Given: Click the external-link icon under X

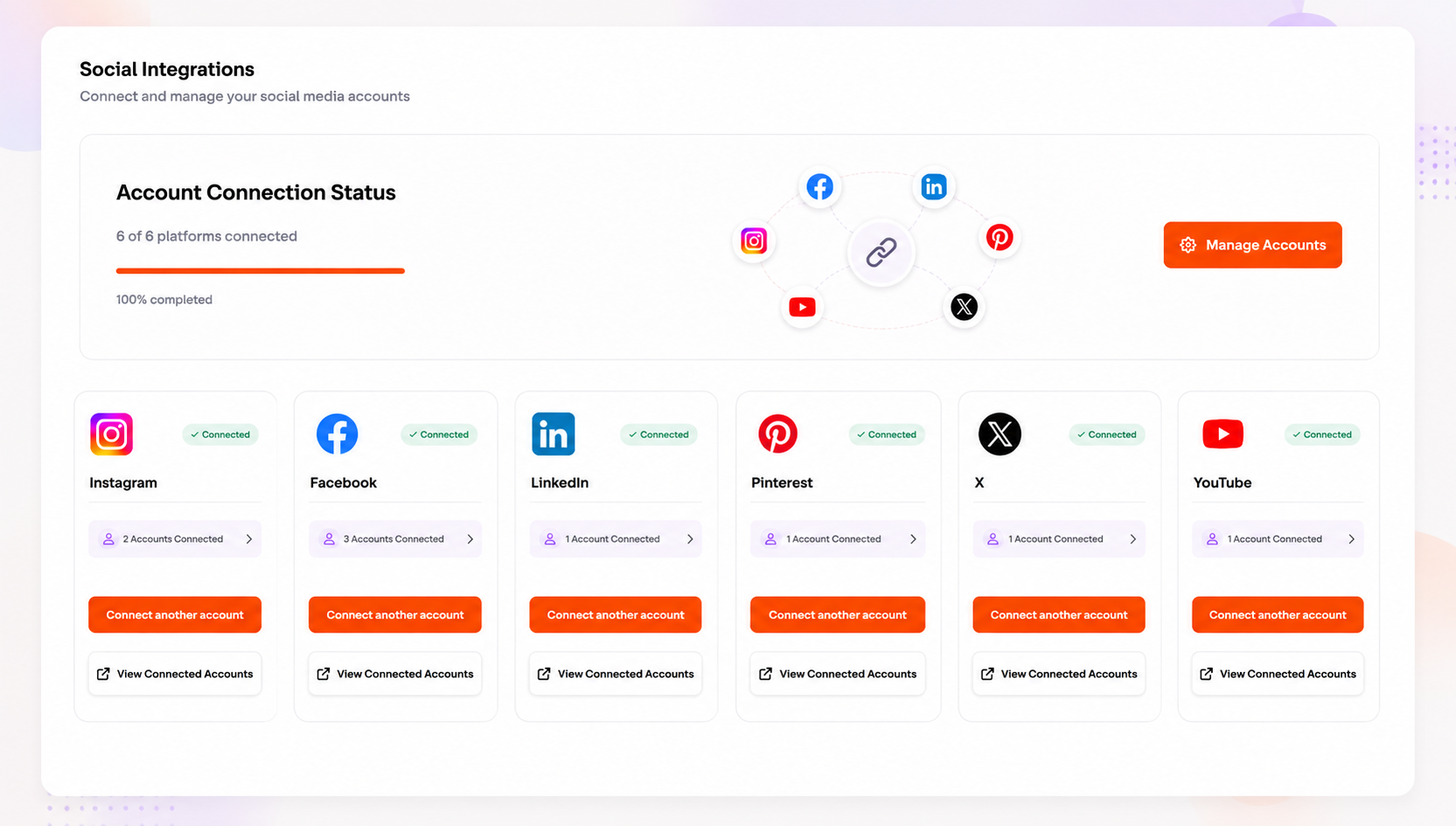Looking at the screenshot, I should (987, 674).
